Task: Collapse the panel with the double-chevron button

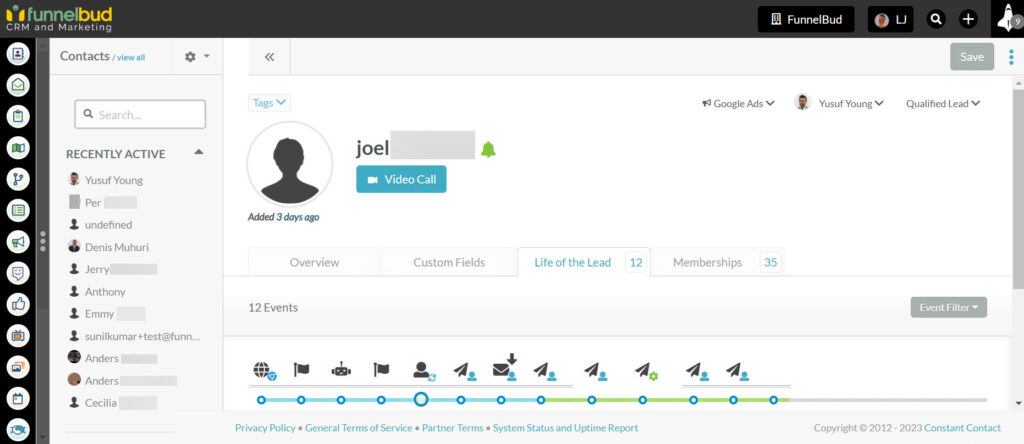Action: point(269,57)
